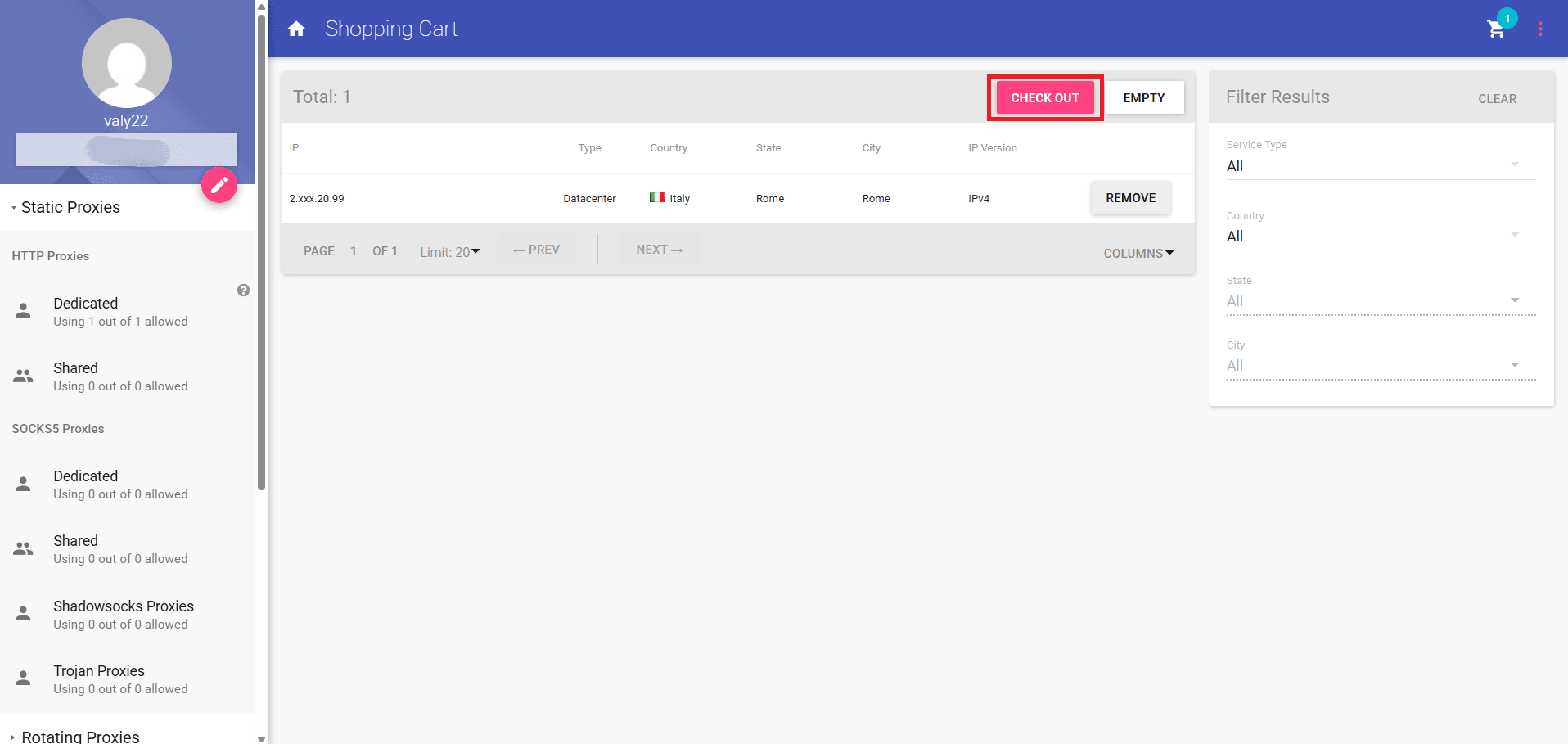Click the help question mark next to Dedicated
Screen dimensions: 1568x744
pyautogui.click(x=243, y=290)
